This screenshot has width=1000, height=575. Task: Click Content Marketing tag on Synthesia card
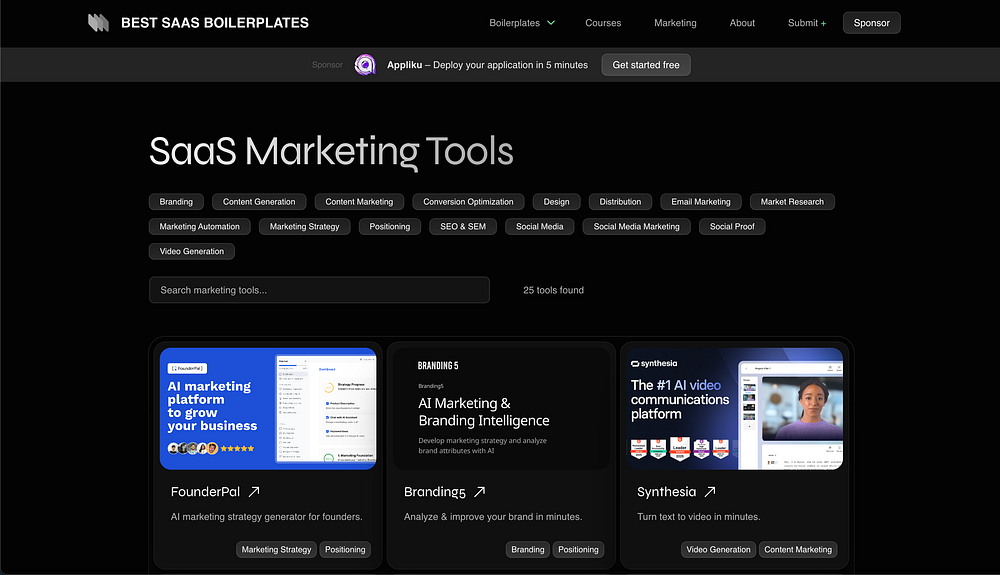pos(798,550)
